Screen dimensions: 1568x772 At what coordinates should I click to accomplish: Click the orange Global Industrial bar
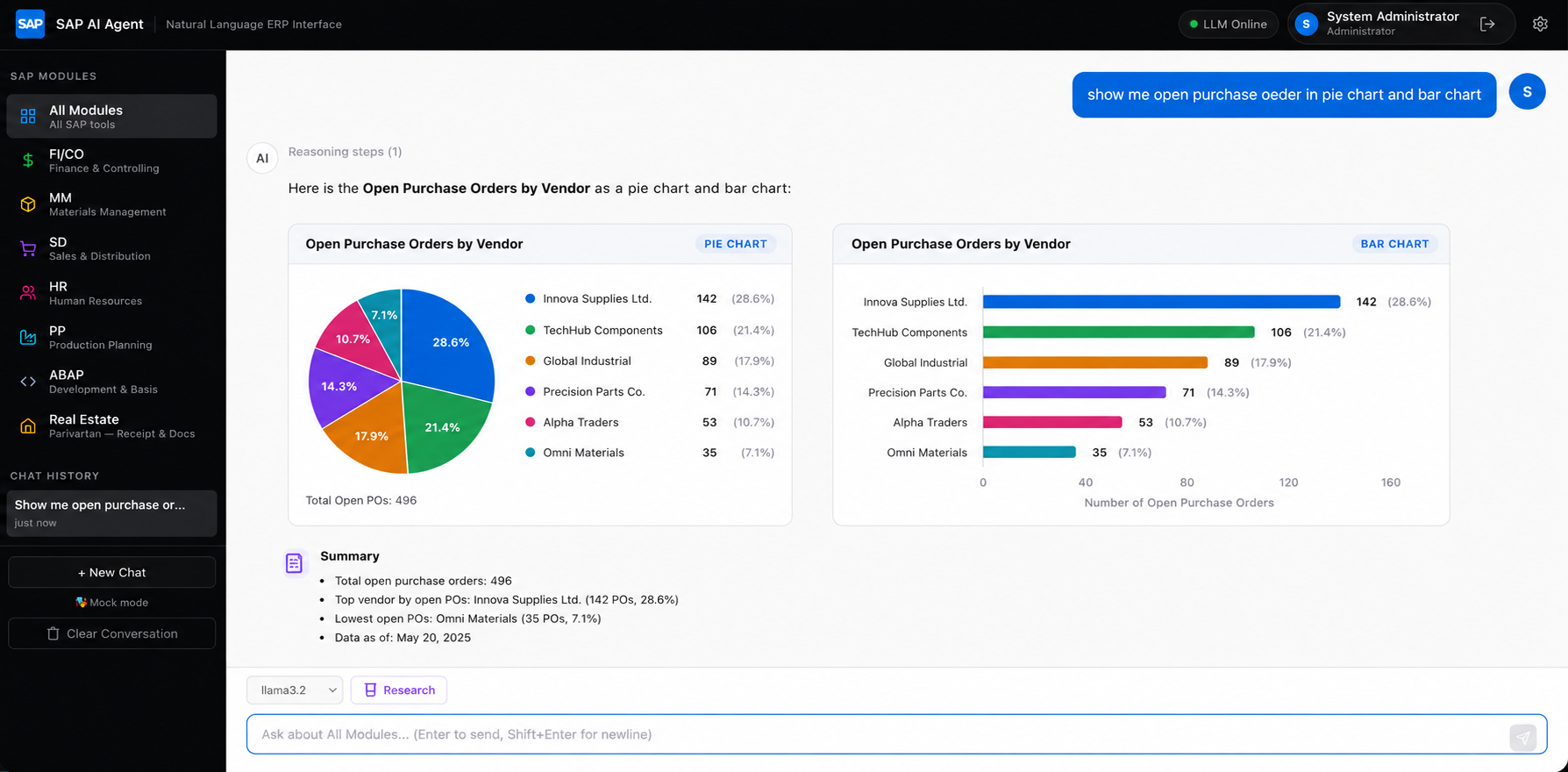click(1095, 362)
